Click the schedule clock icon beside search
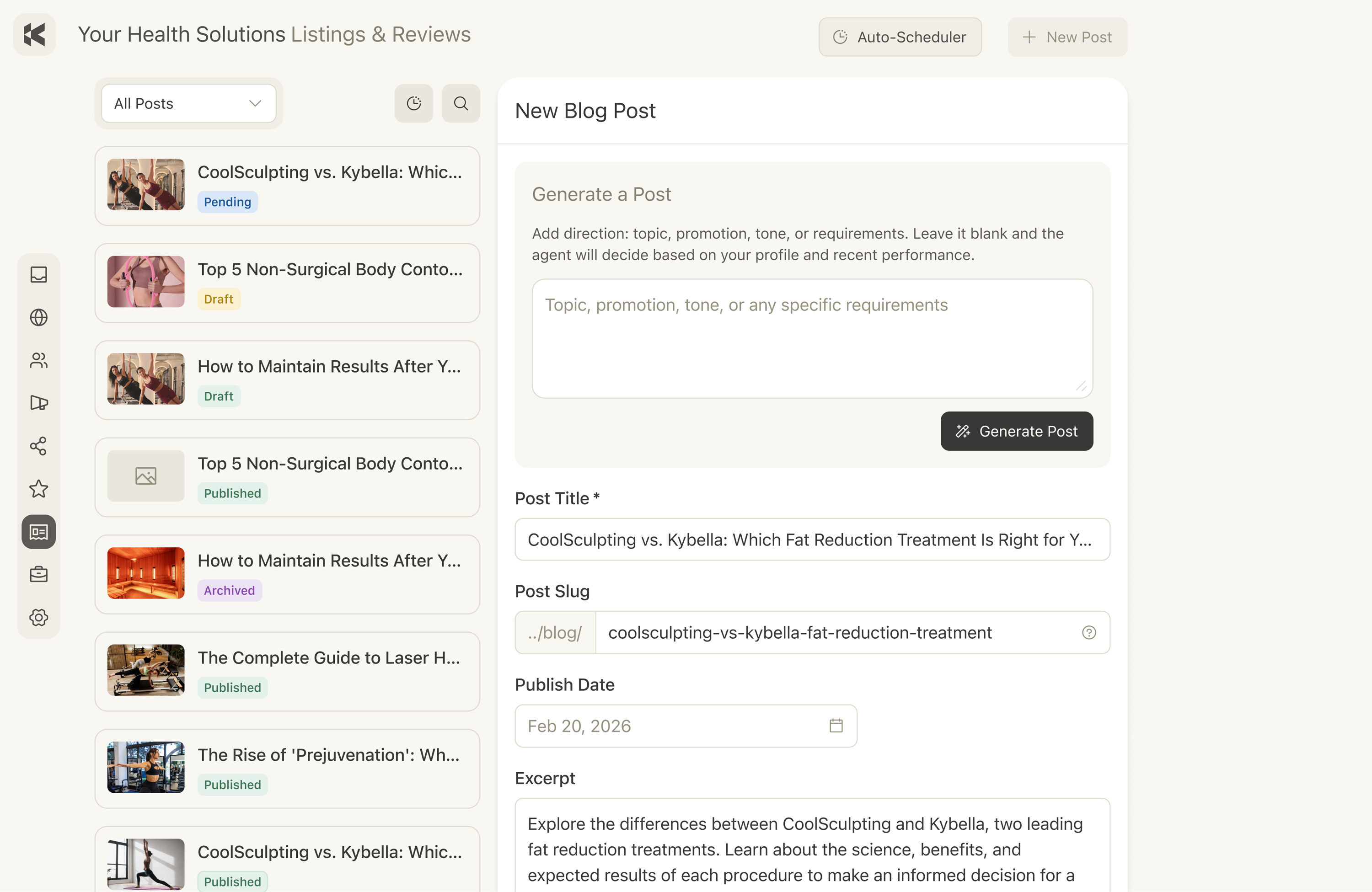 (x=414, y=104)
